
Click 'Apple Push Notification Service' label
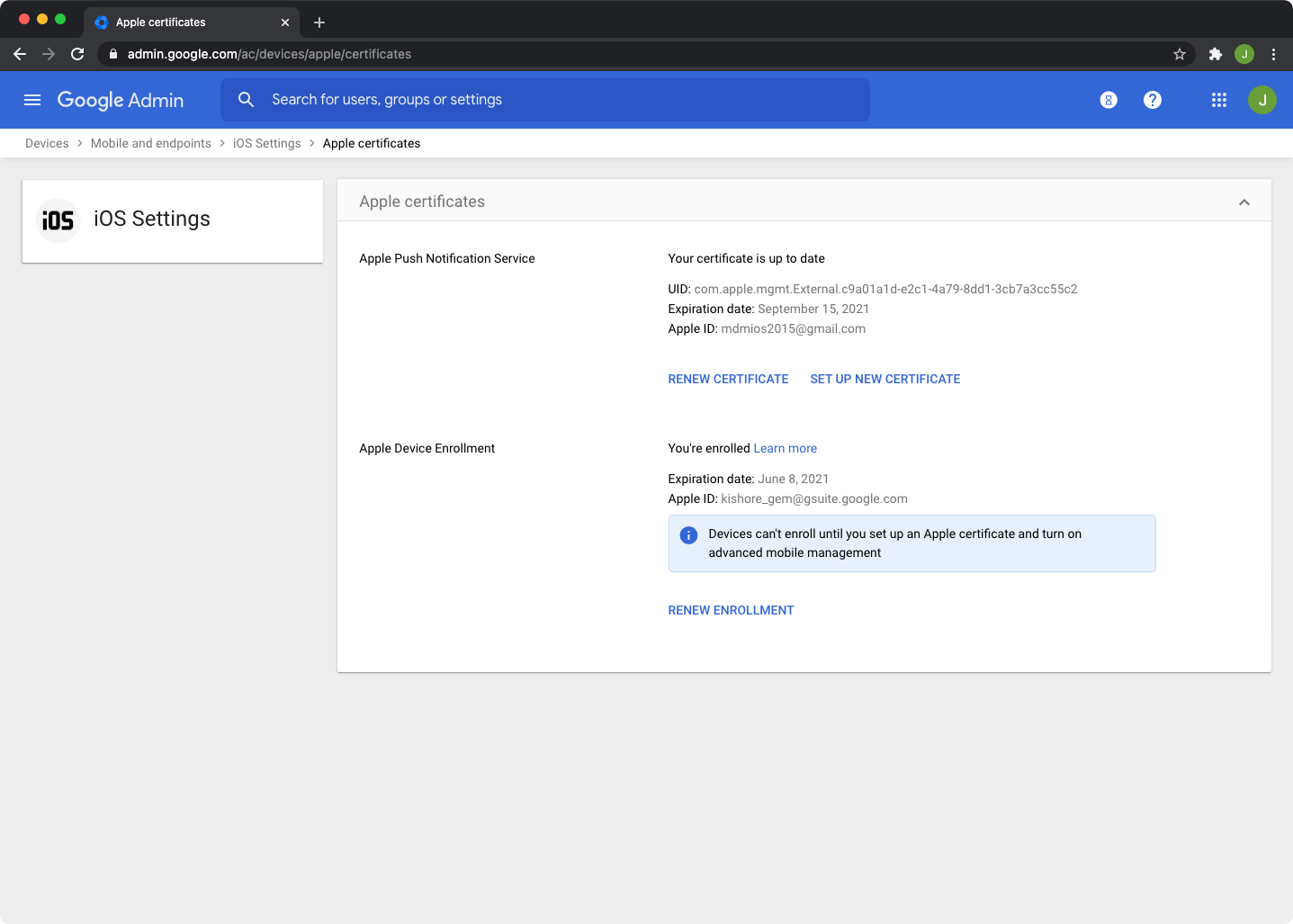(447, 258)
